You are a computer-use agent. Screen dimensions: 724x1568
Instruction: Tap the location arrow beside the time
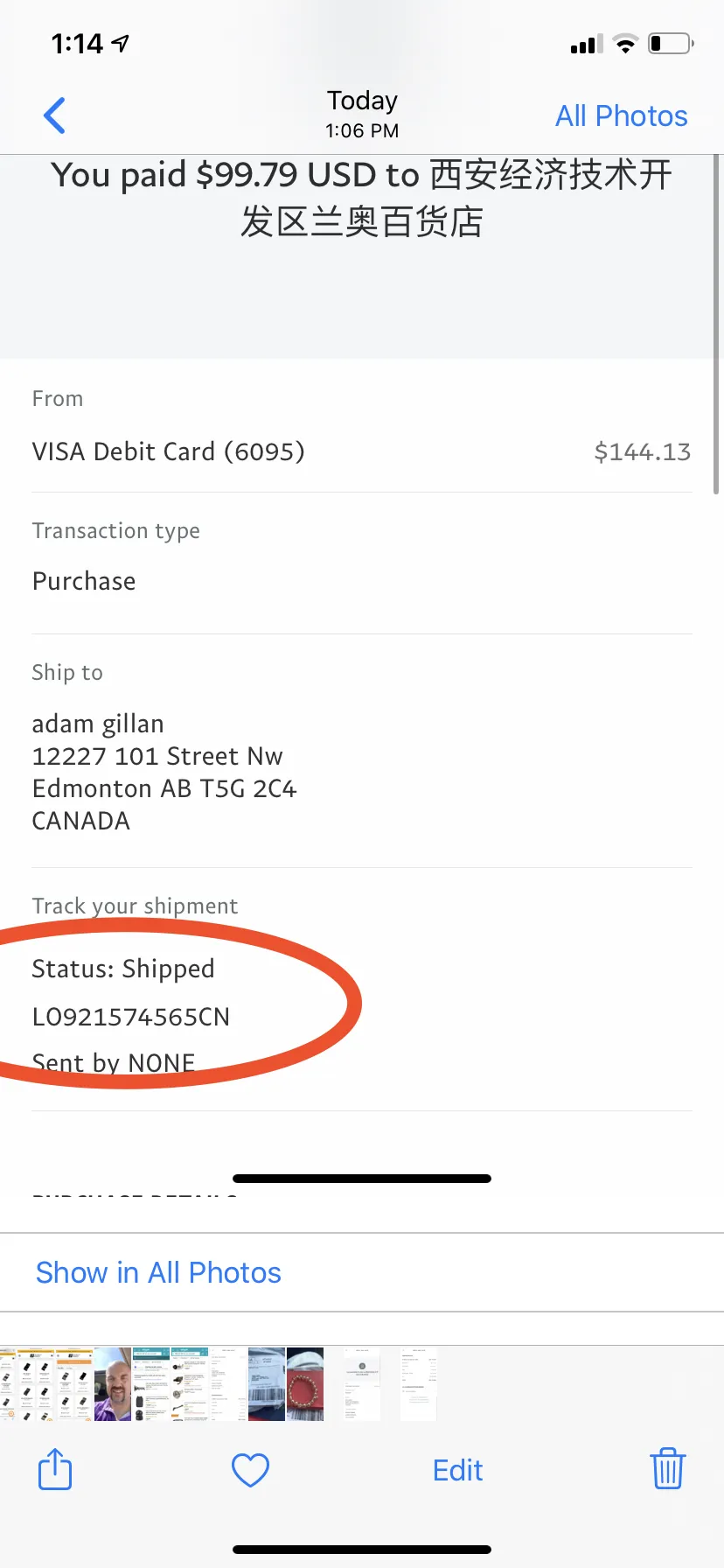[x=121, y=43]
